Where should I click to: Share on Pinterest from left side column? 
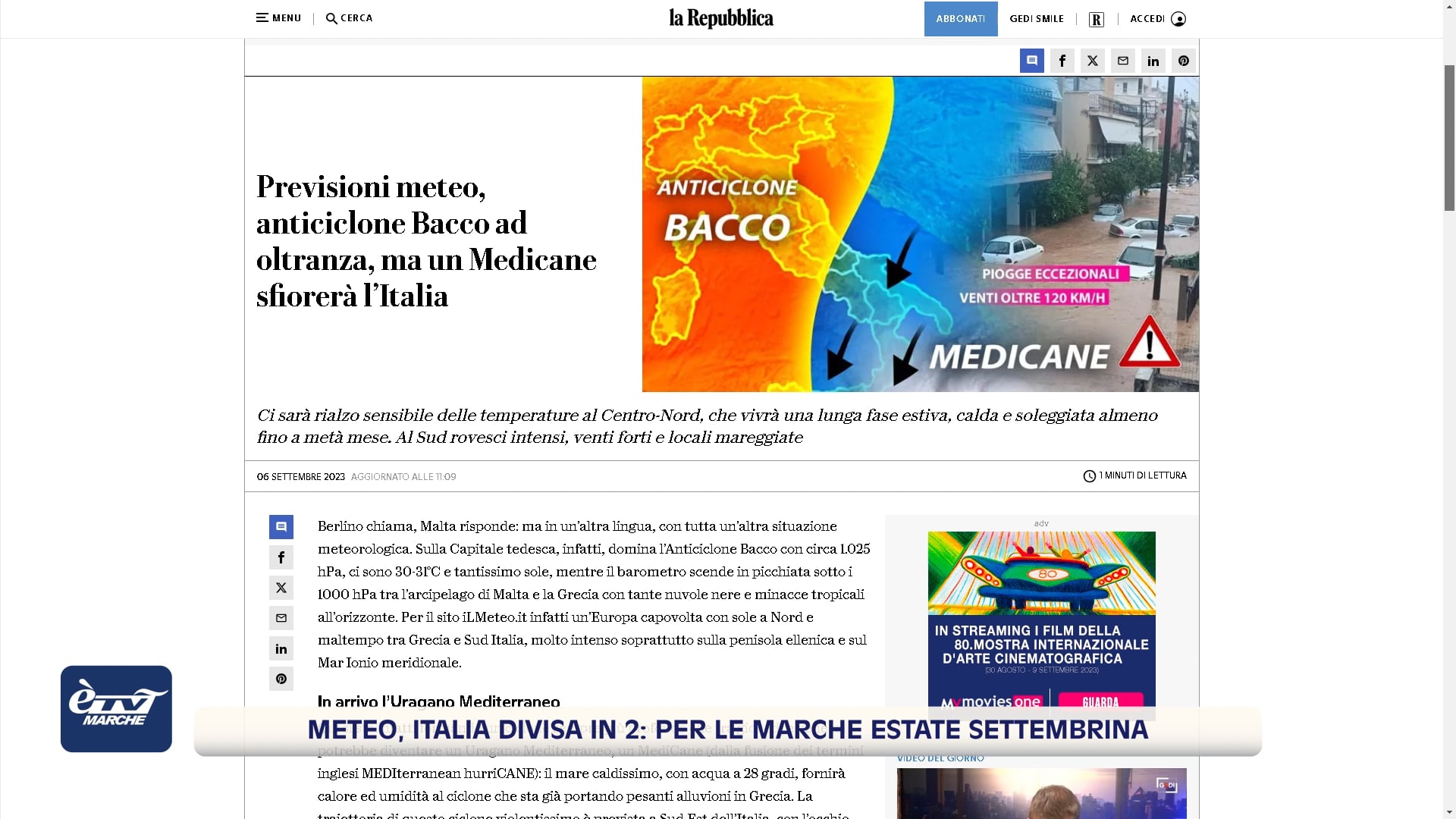(x=281, y=679)
